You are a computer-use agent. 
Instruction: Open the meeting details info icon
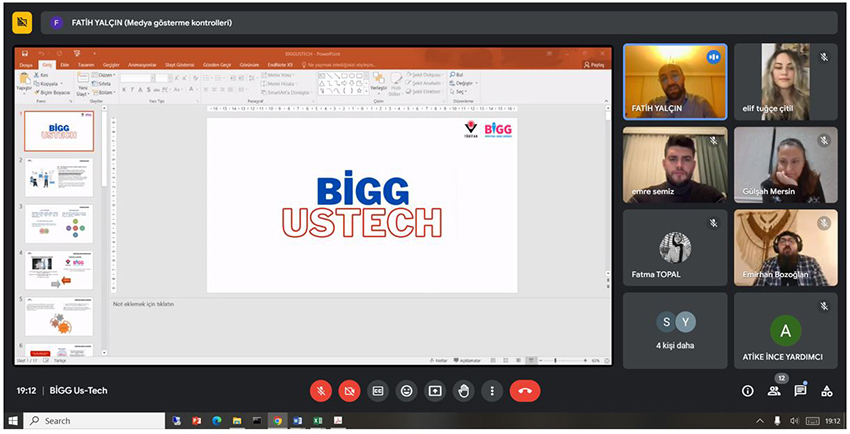click(747, 391)
